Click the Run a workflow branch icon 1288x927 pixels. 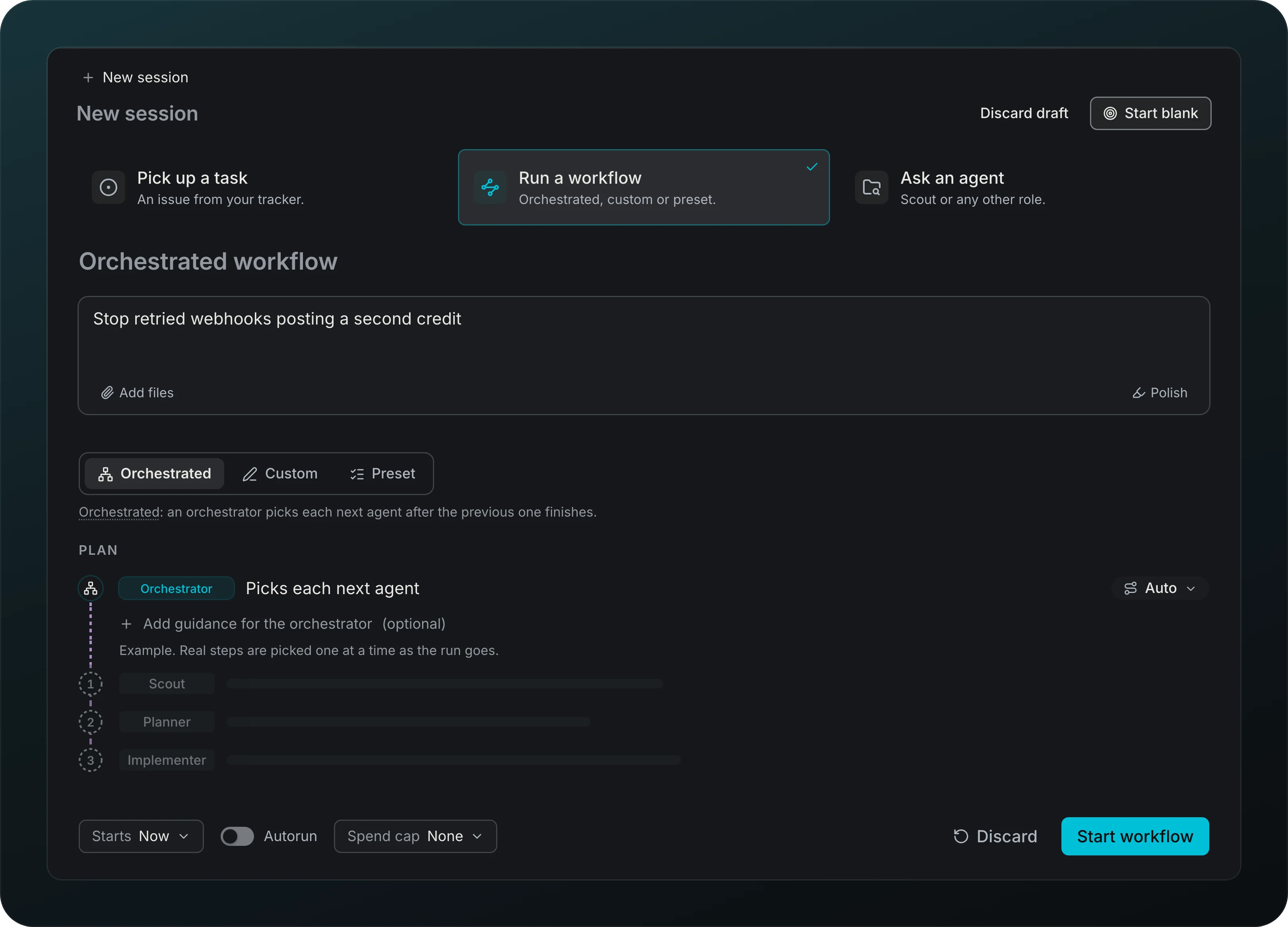tap(490, 187)
